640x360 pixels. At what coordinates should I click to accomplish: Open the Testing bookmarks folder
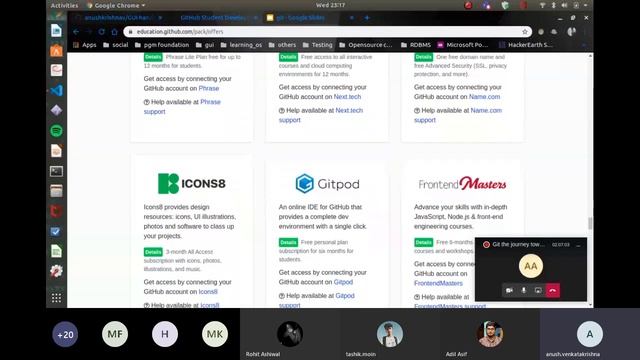[318, 45]
